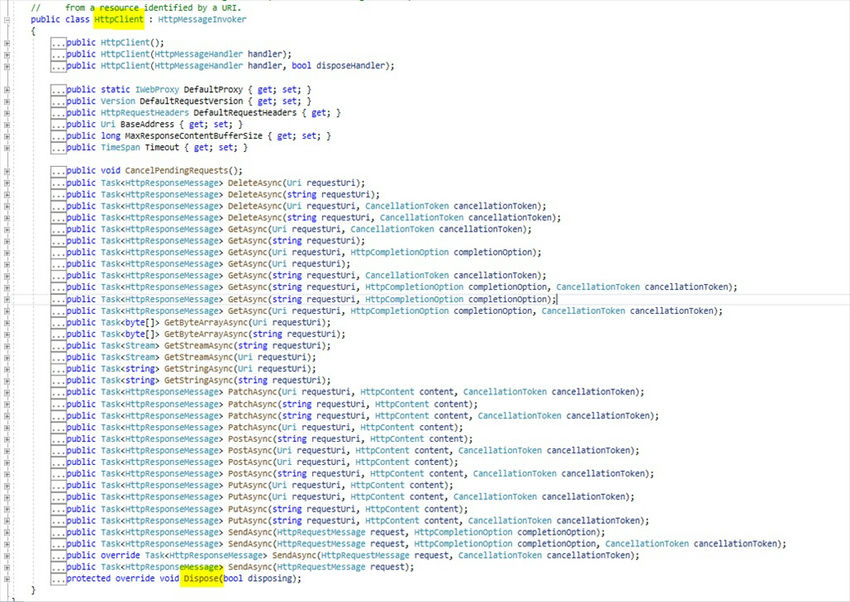The height and width of the screenshot is (602, 850).
Task: Collapse the HttpClient class with the minus box
Action: click(x=8, y=20)
